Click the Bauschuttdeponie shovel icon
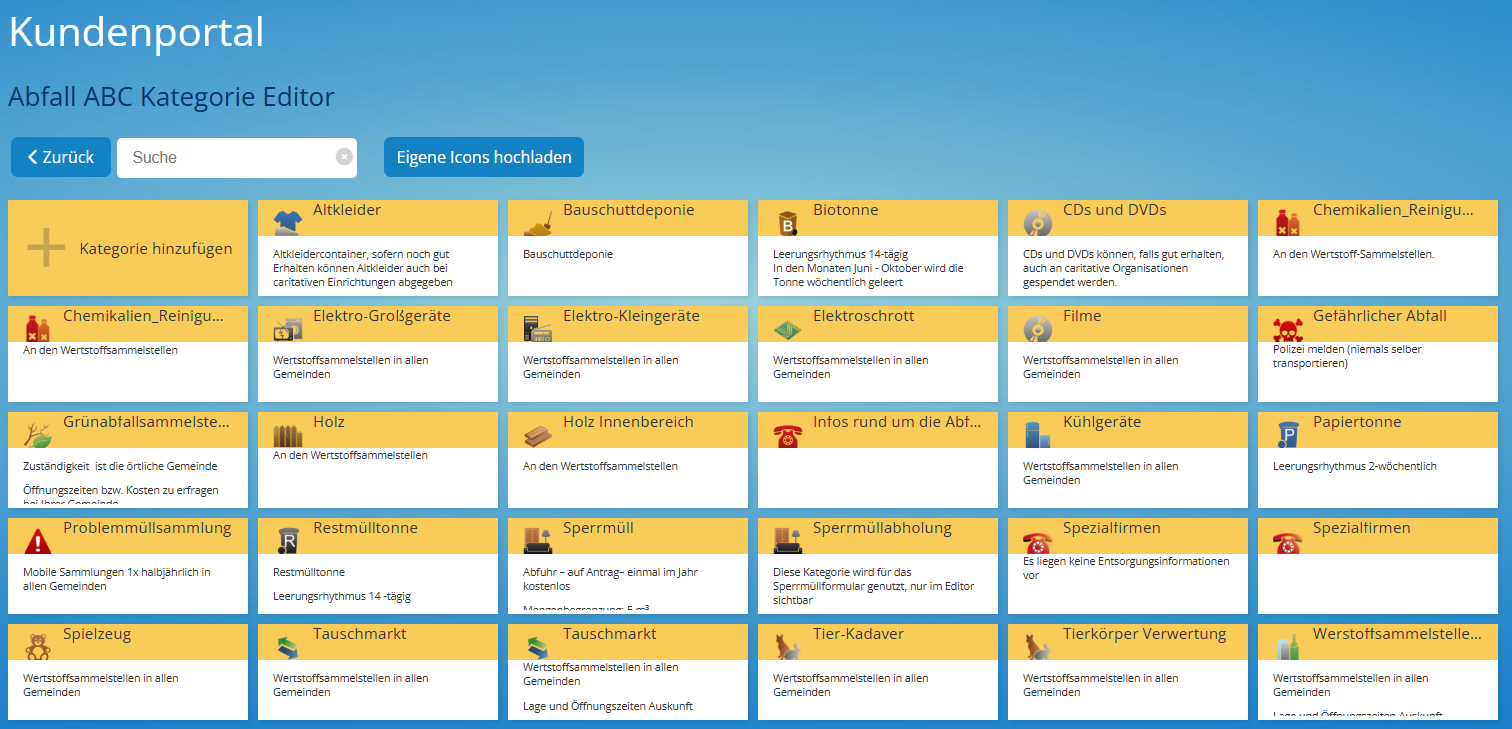Viewport: 1512px width, 729px height. coord(537,222)
